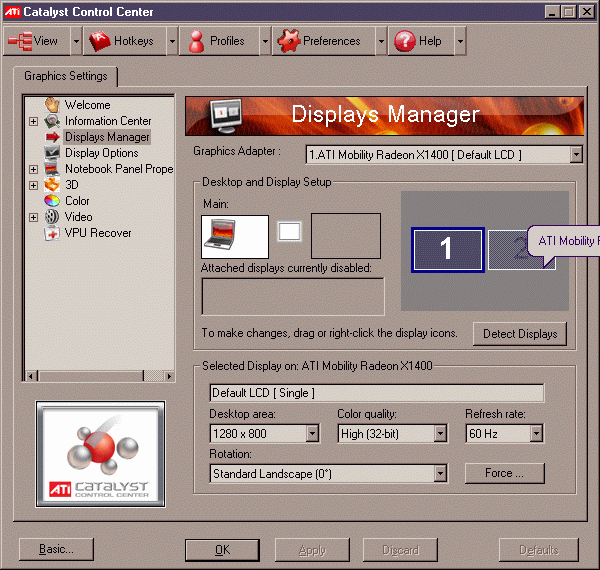
Task: Click the Default LCD Single field
Action: coord(377,393)
